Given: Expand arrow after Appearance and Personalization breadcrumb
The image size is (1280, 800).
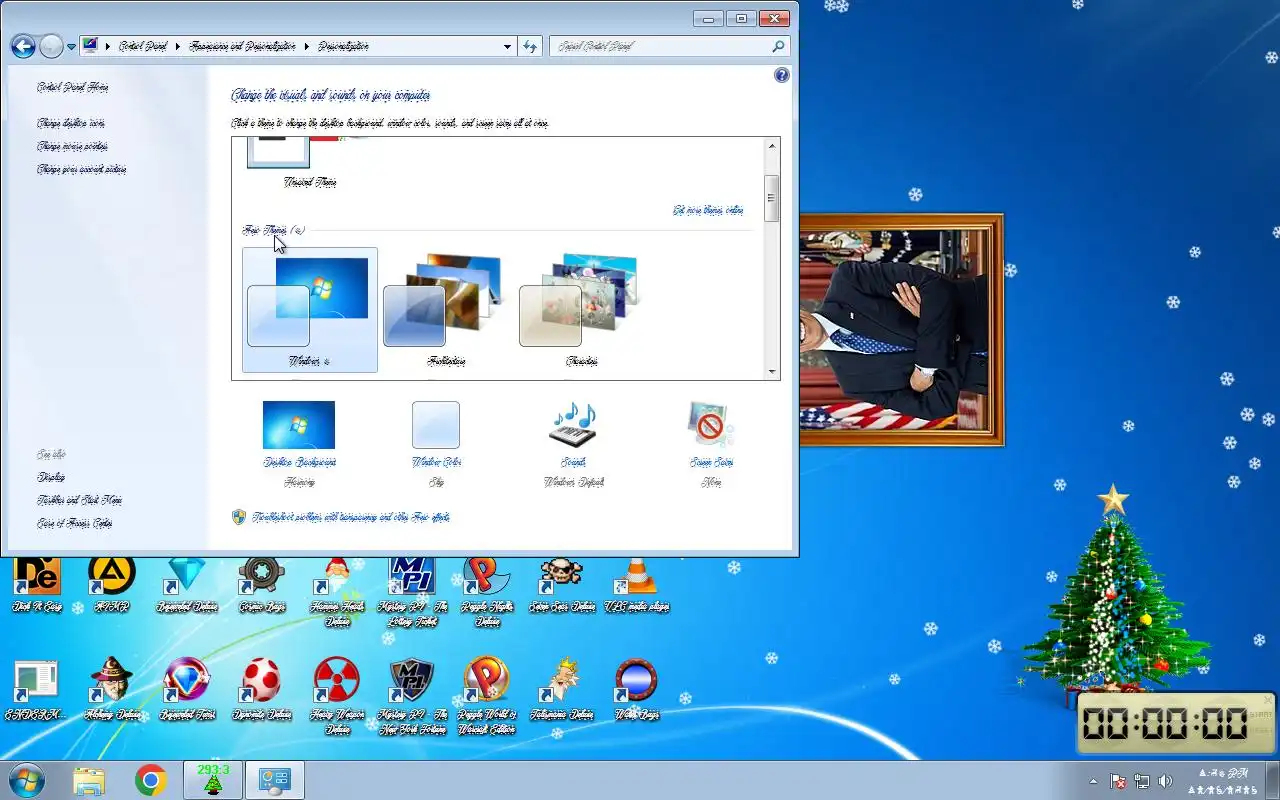Looking at the screenshot, I should click(308, 46).
